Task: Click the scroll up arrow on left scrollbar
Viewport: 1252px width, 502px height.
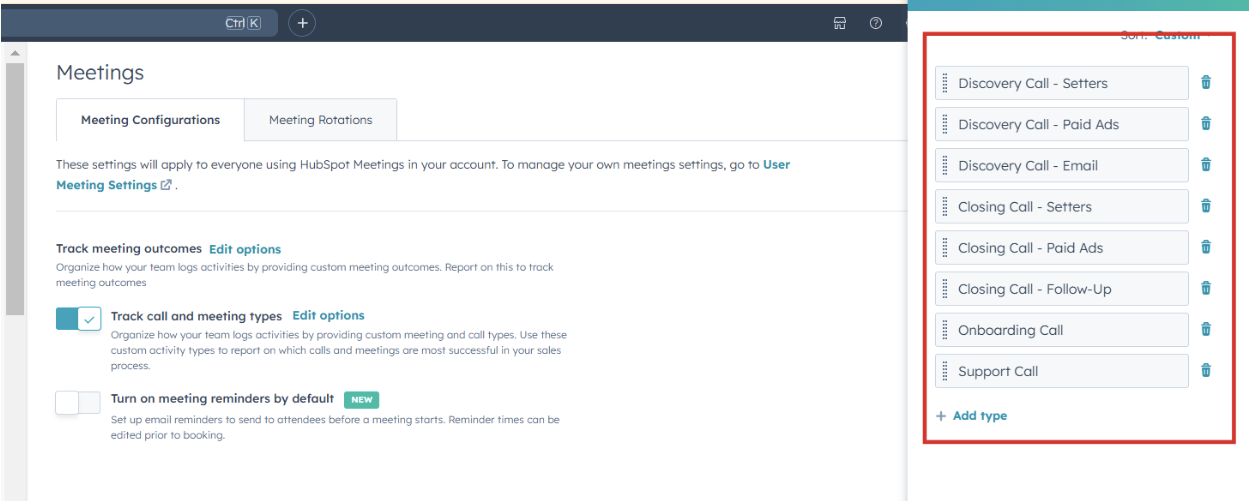Action: coord(14,52)
